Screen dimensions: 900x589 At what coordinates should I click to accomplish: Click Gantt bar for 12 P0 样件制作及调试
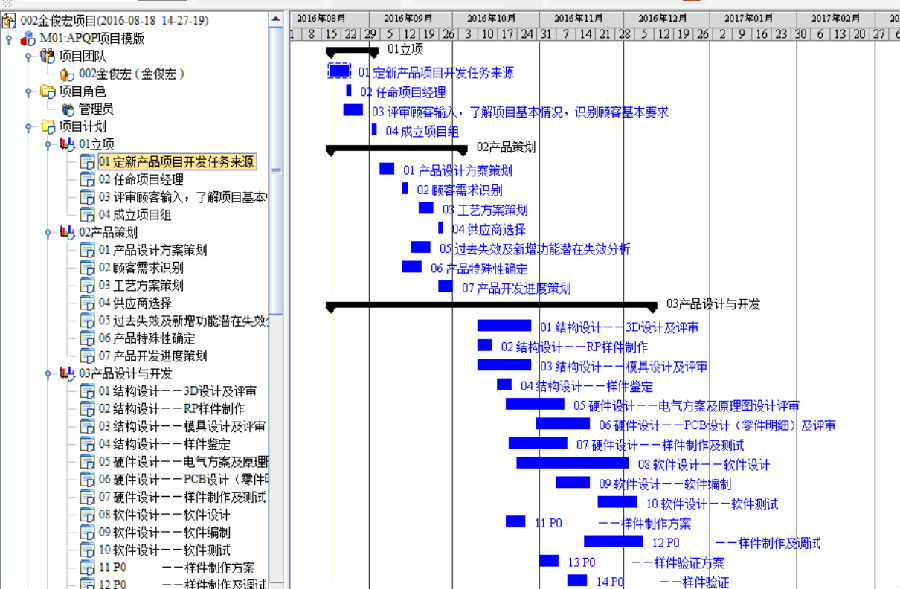tap(614, 541)
